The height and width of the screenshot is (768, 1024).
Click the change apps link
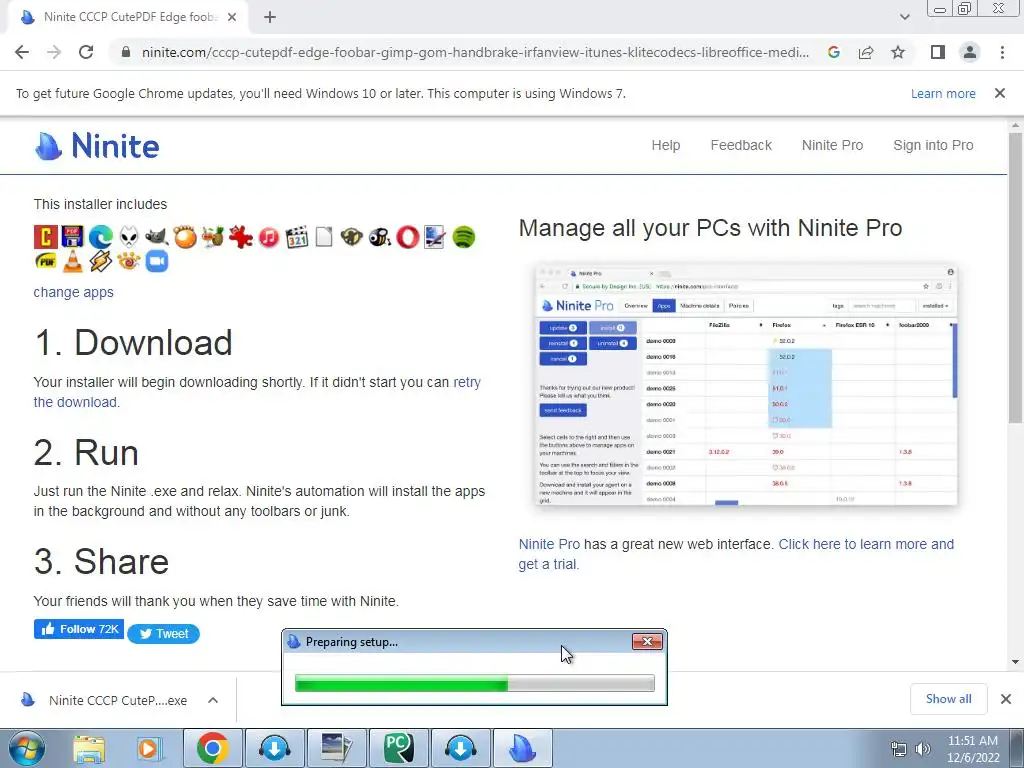tap(73, 292)
